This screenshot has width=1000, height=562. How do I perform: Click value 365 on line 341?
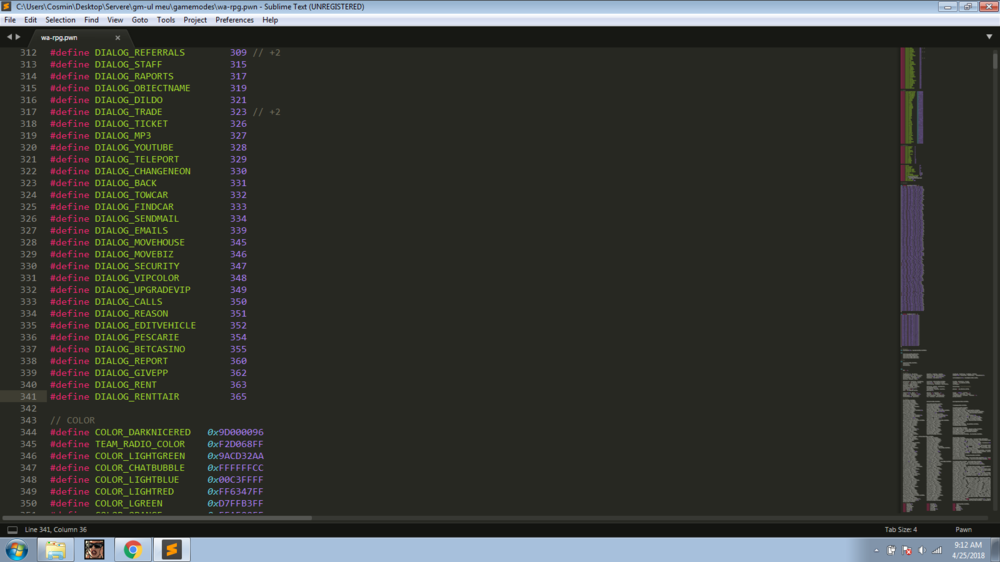[x=239, y=397]
